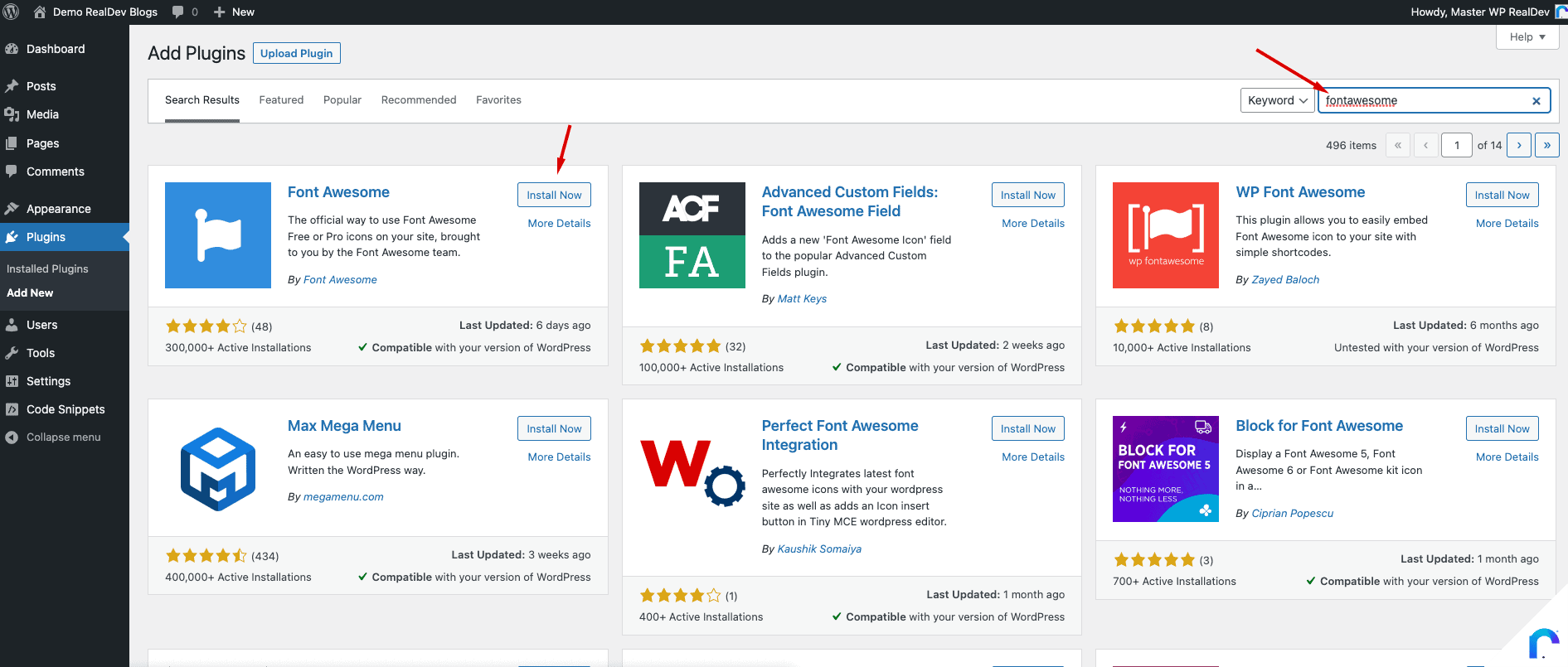Jump to last page of results
Image resolution: width=1568 pixels, height=667 pixels.
click(1547, 145)
